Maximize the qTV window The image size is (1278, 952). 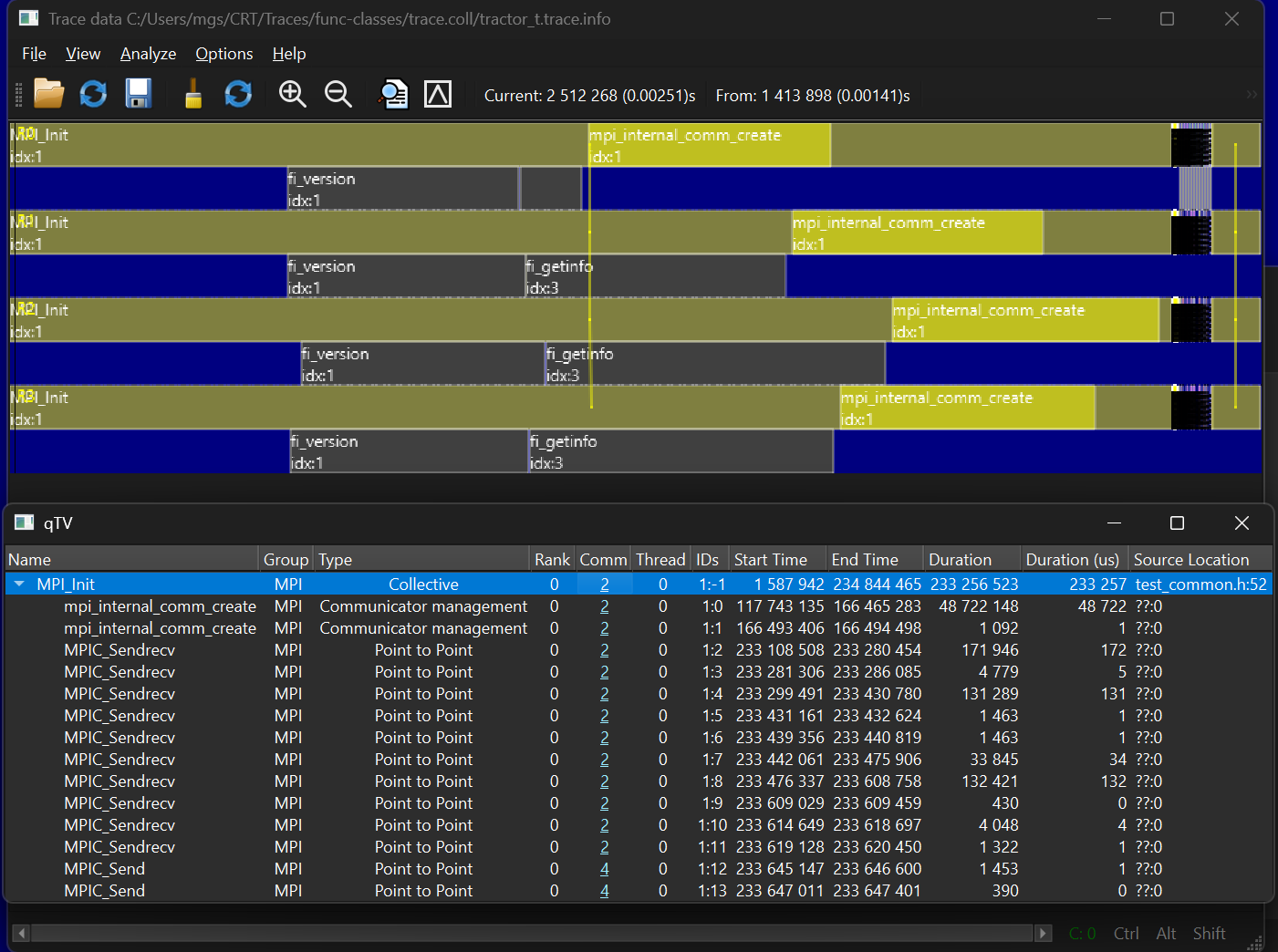1177,523
